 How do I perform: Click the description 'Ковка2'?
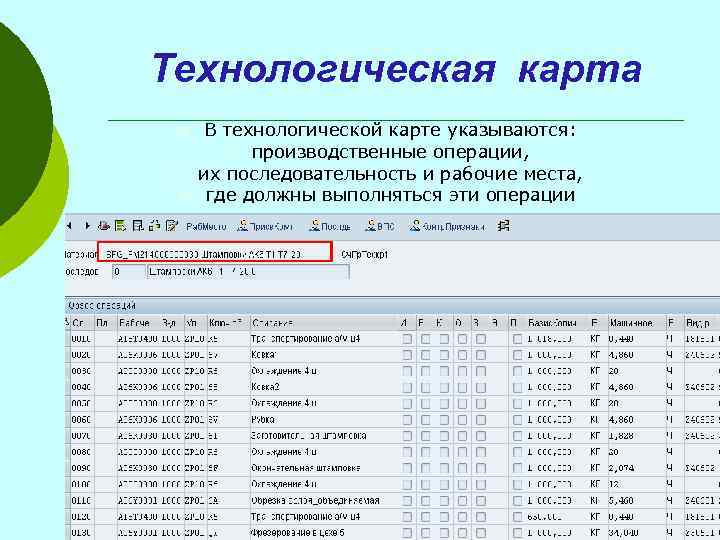[265, 388]
